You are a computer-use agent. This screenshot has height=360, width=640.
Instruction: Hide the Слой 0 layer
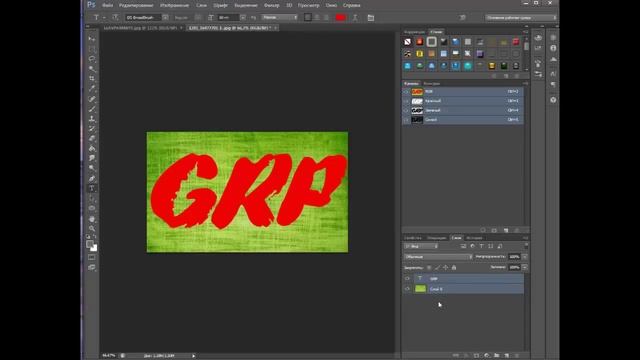(407, 289)
